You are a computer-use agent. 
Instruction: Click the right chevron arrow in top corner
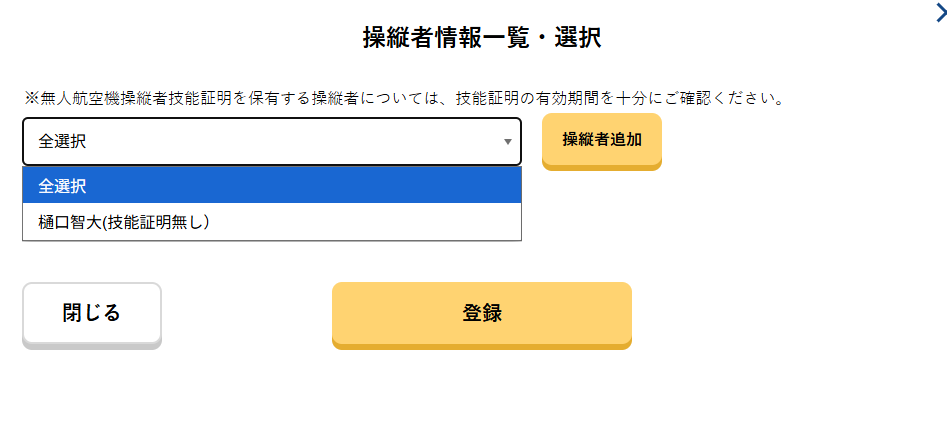coord(938,12)
